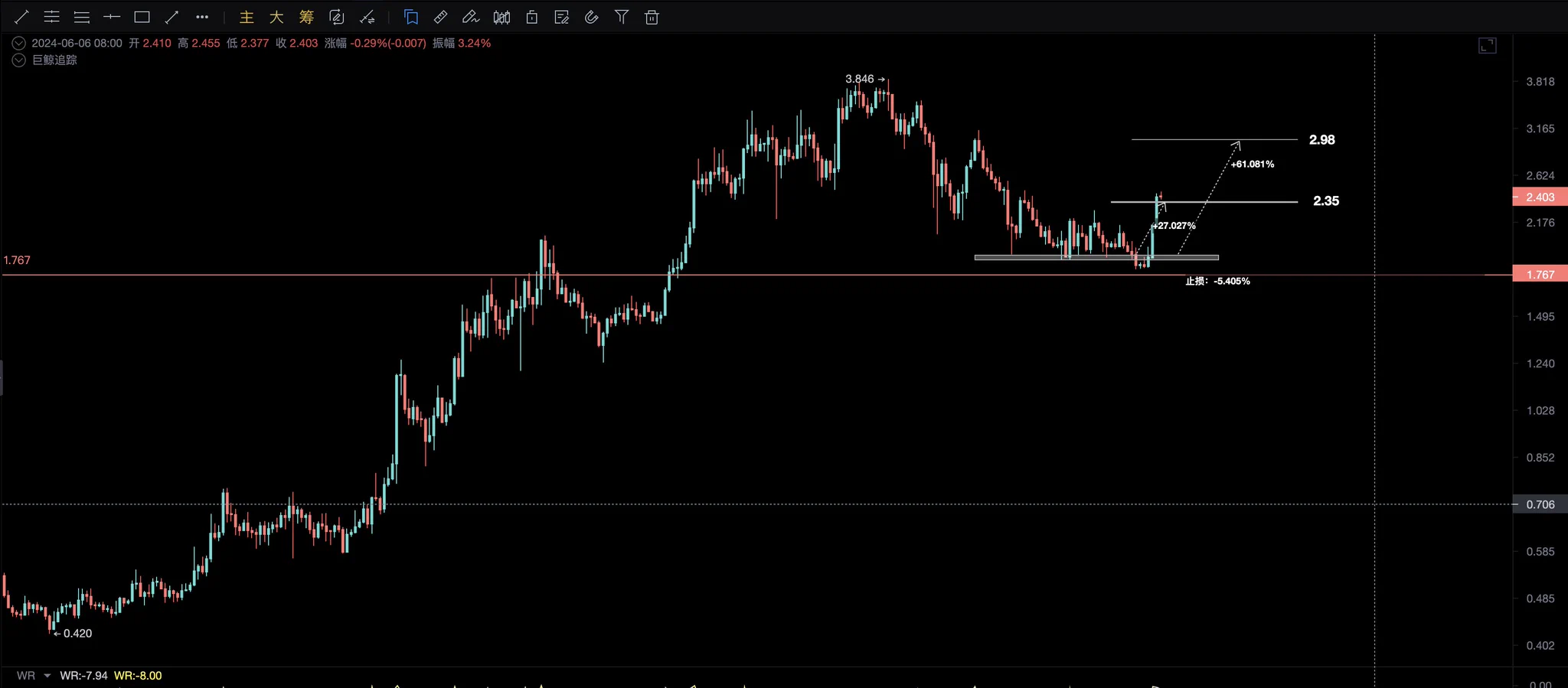The height and width of the screenshot is (688, 1568).
Task: Click the 3.818 axis price label
Action: click(1540, 81)
